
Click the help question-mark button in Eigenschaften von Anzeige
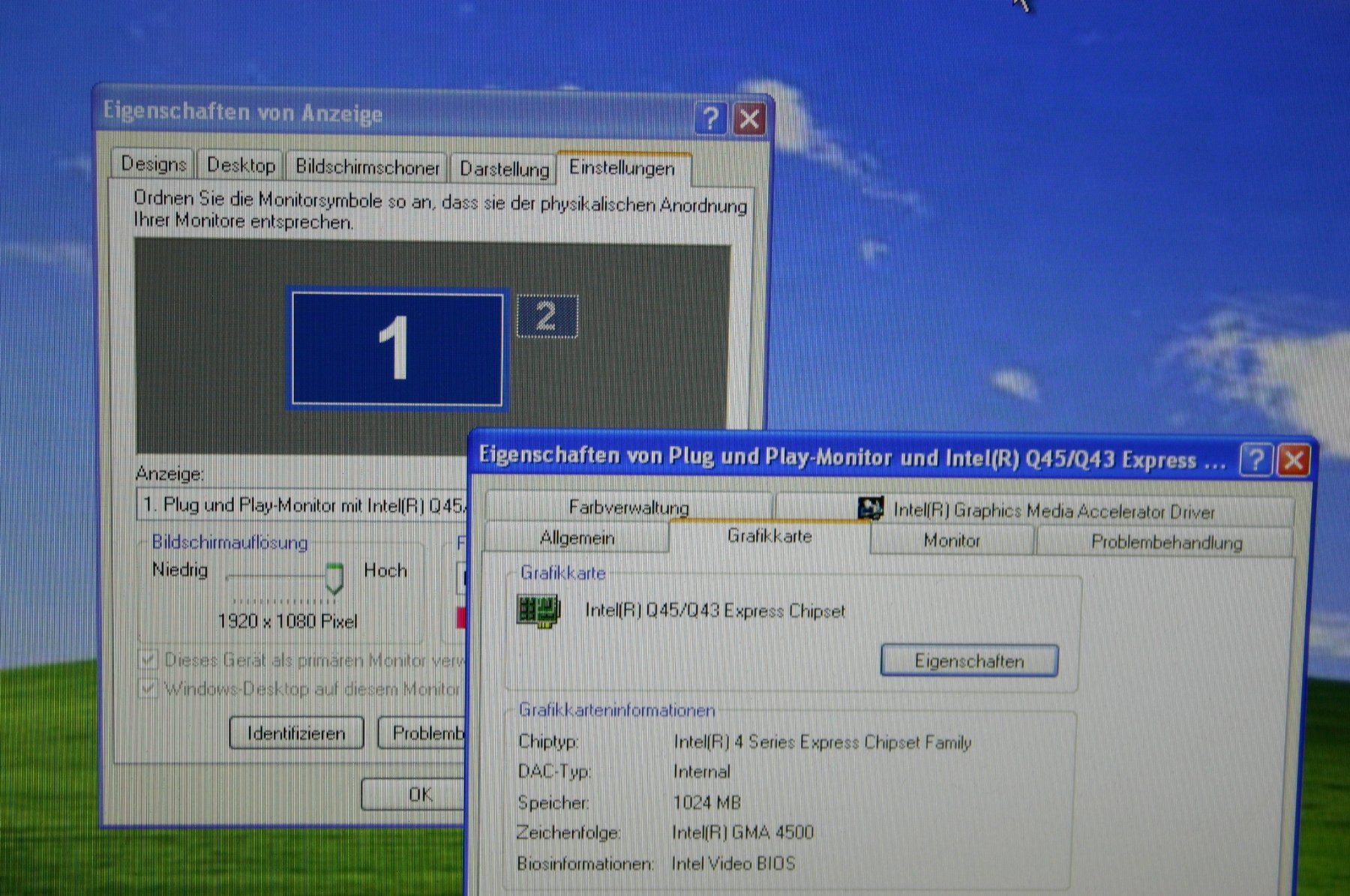(710, 118)
